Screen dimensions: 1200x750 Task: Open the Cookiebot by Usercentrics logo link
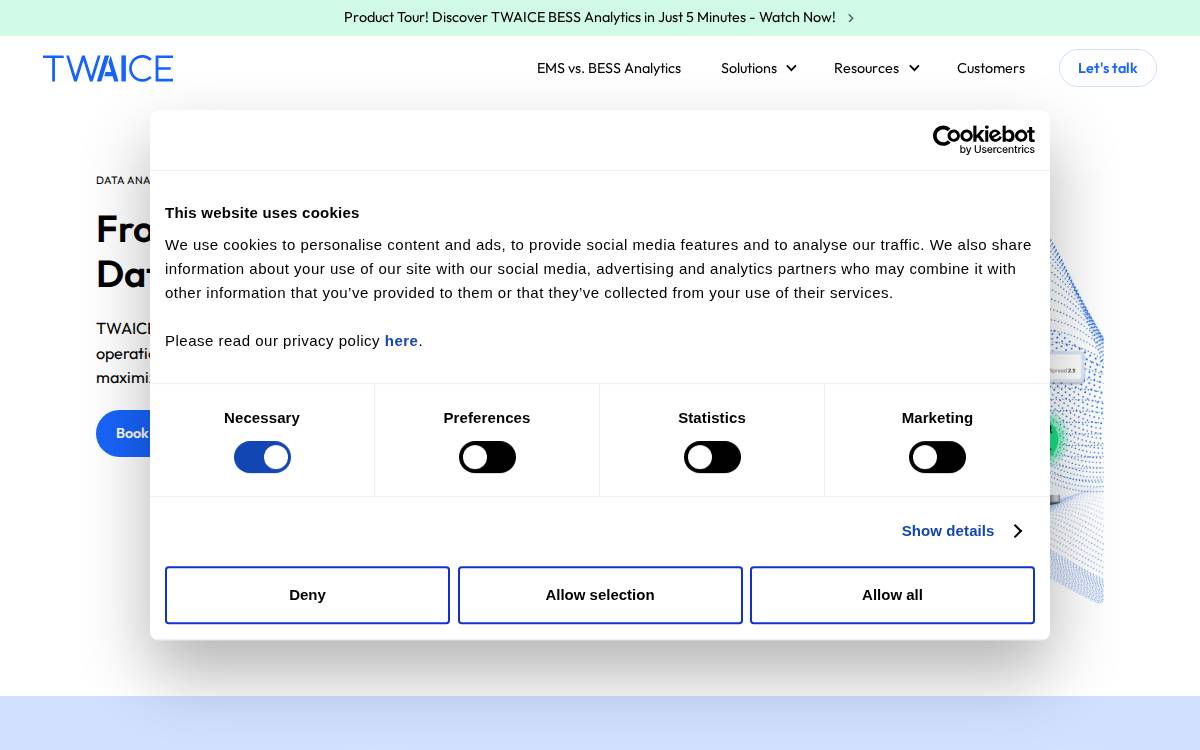point(983,140)
